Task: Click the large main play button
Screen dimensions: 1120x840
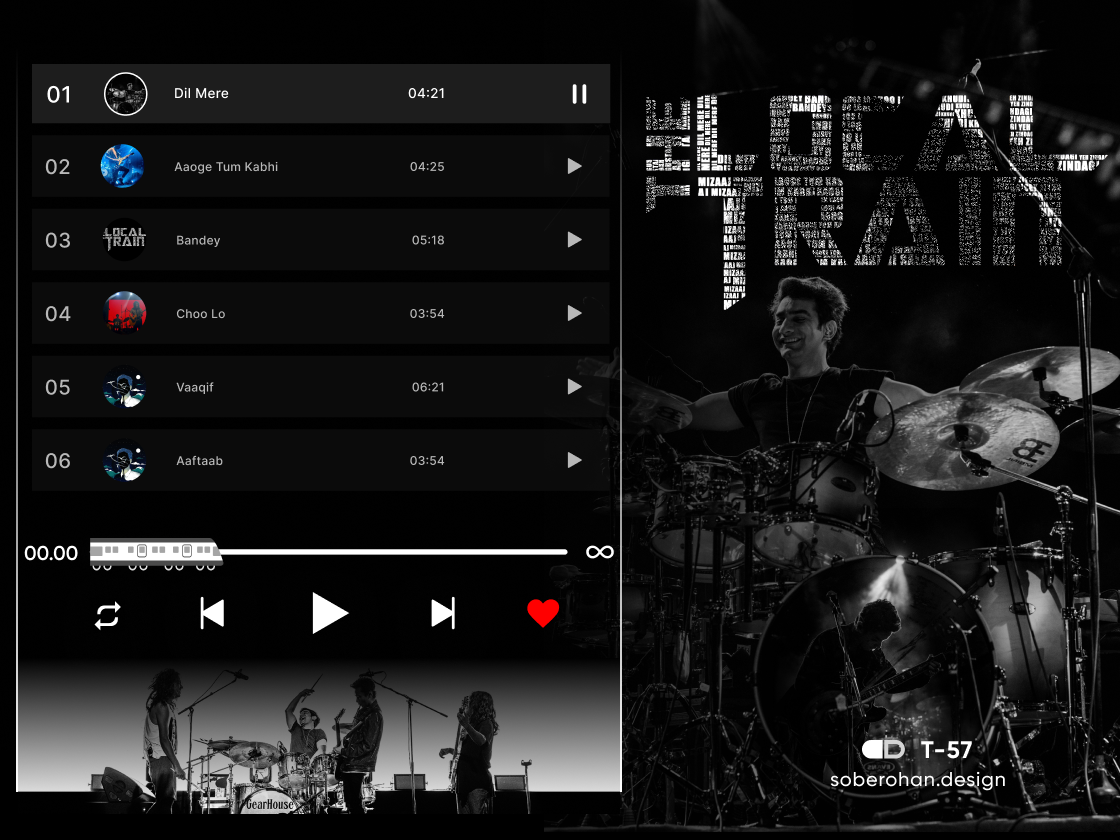Action: [x=329, y=614]
